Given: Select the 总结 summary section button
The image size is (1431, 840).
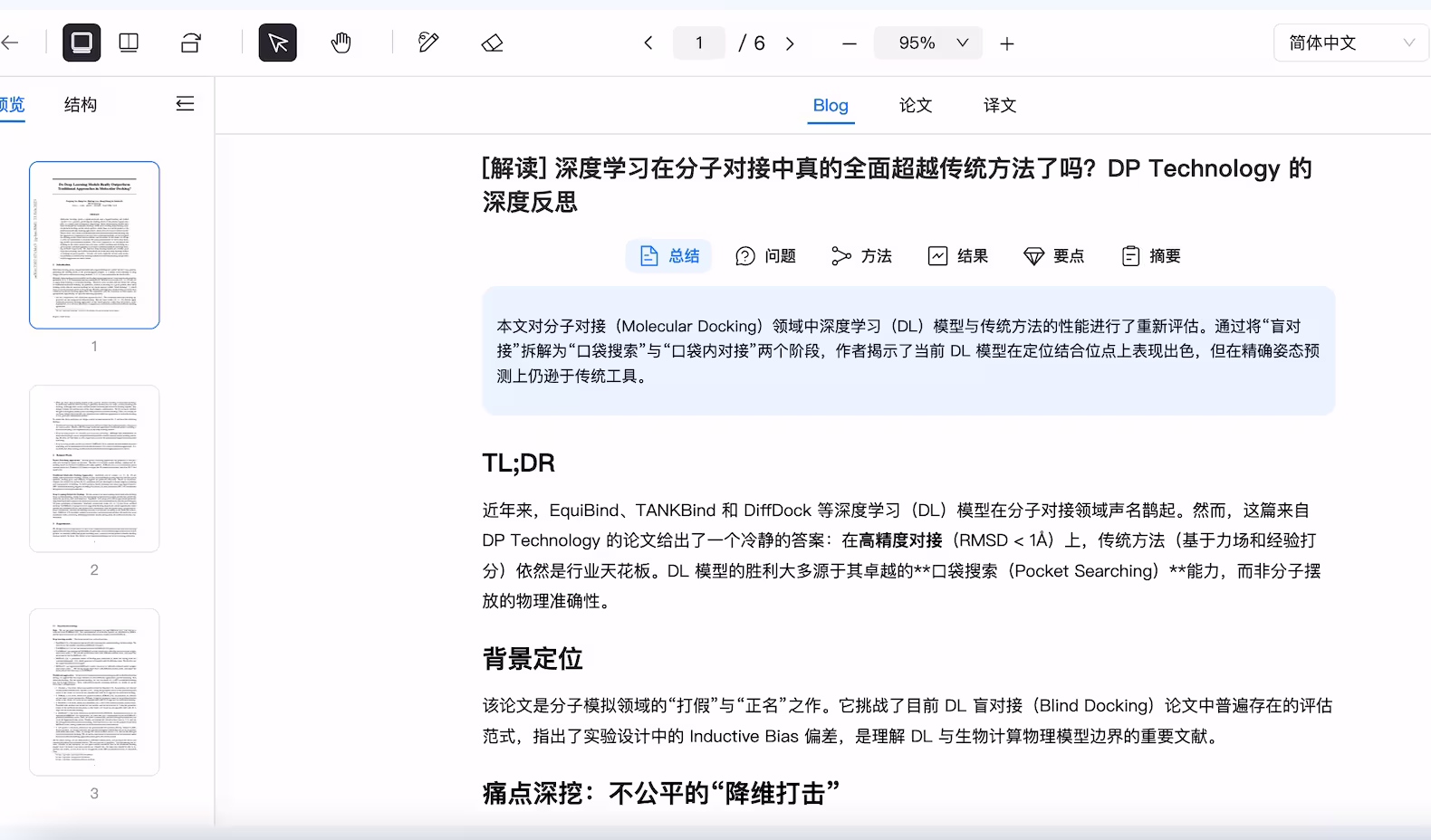Looking at the screenshot, I should 669,256.
